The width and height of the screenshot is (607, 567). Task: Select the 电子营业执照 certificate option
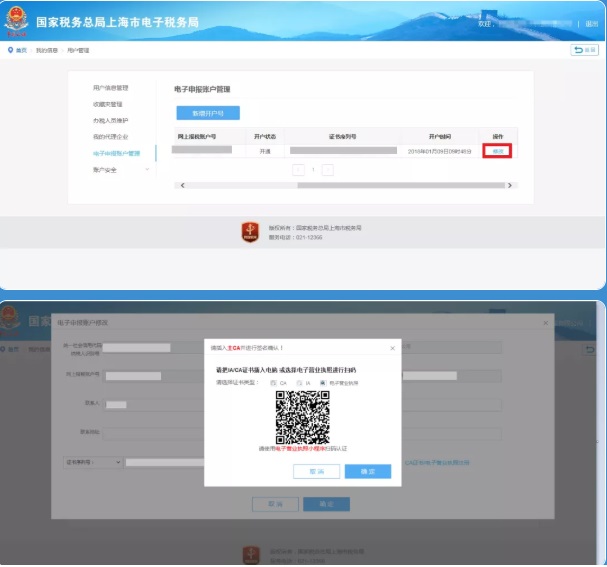click(x=322, y=383)
